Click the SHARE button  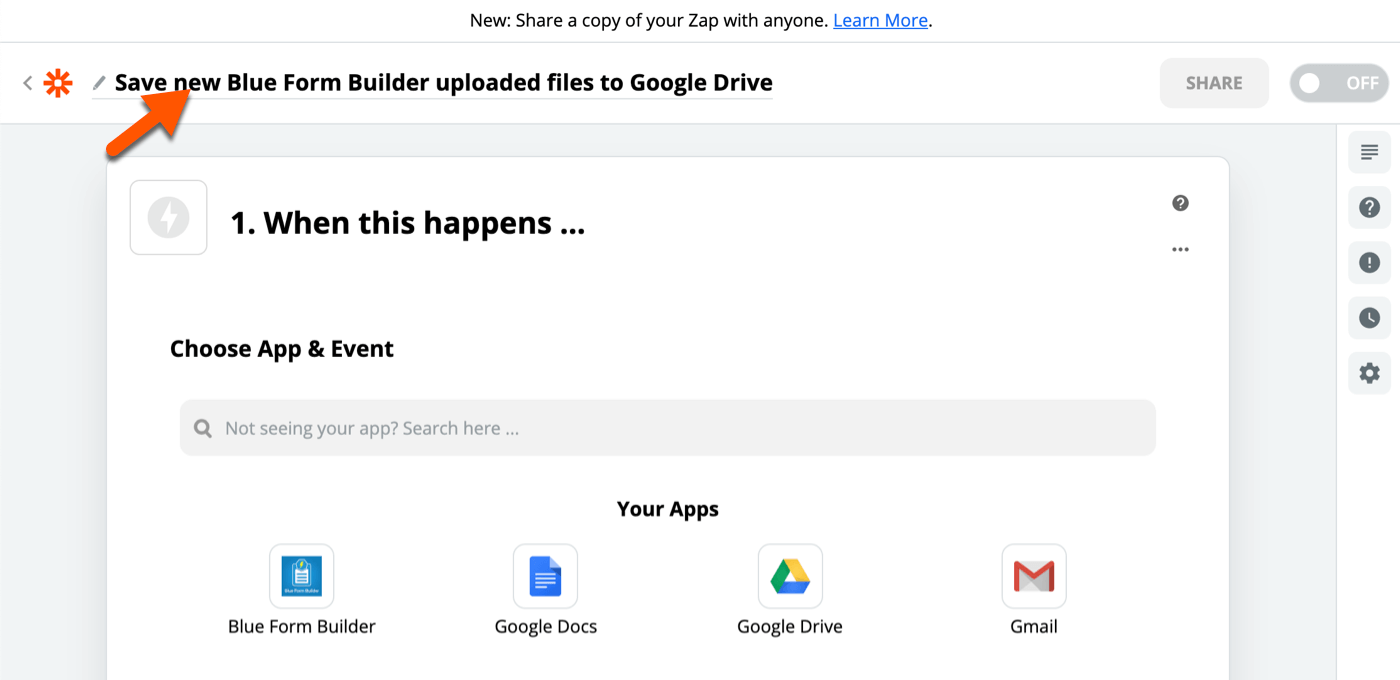1214,83
